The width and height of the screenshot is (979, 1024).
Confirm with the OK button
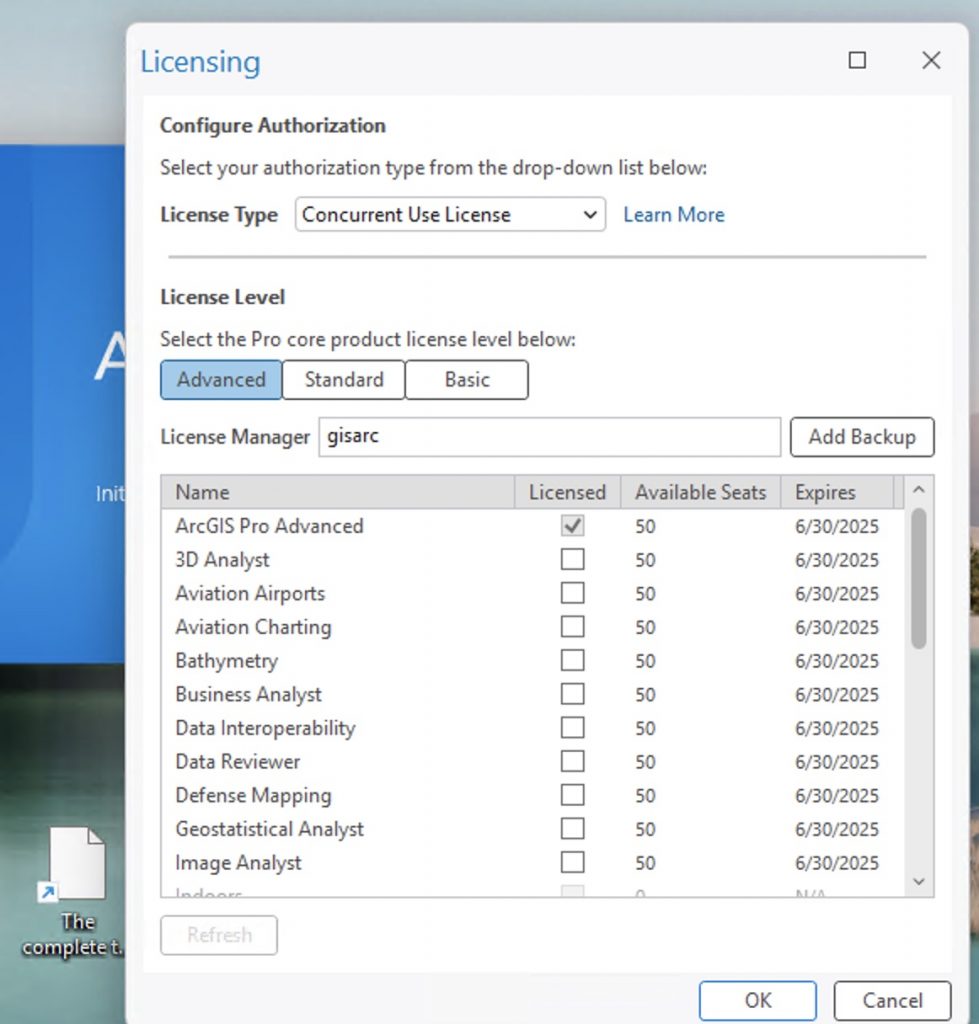pos(758,1000)
